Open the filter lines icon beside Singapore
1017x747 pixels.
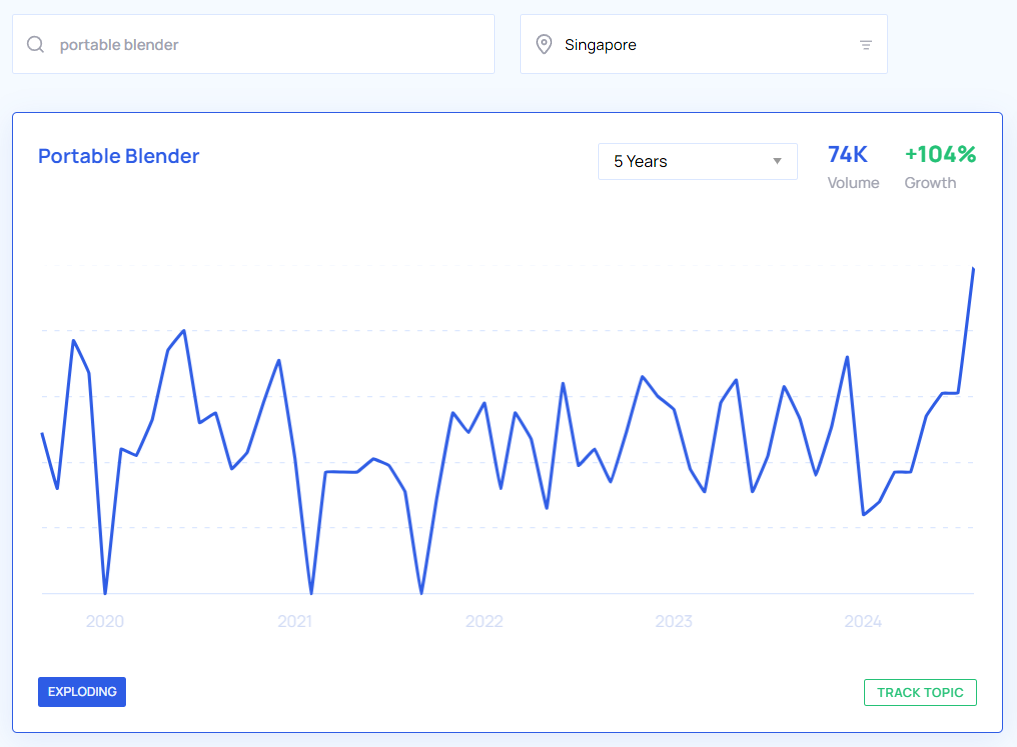[865, 45]
